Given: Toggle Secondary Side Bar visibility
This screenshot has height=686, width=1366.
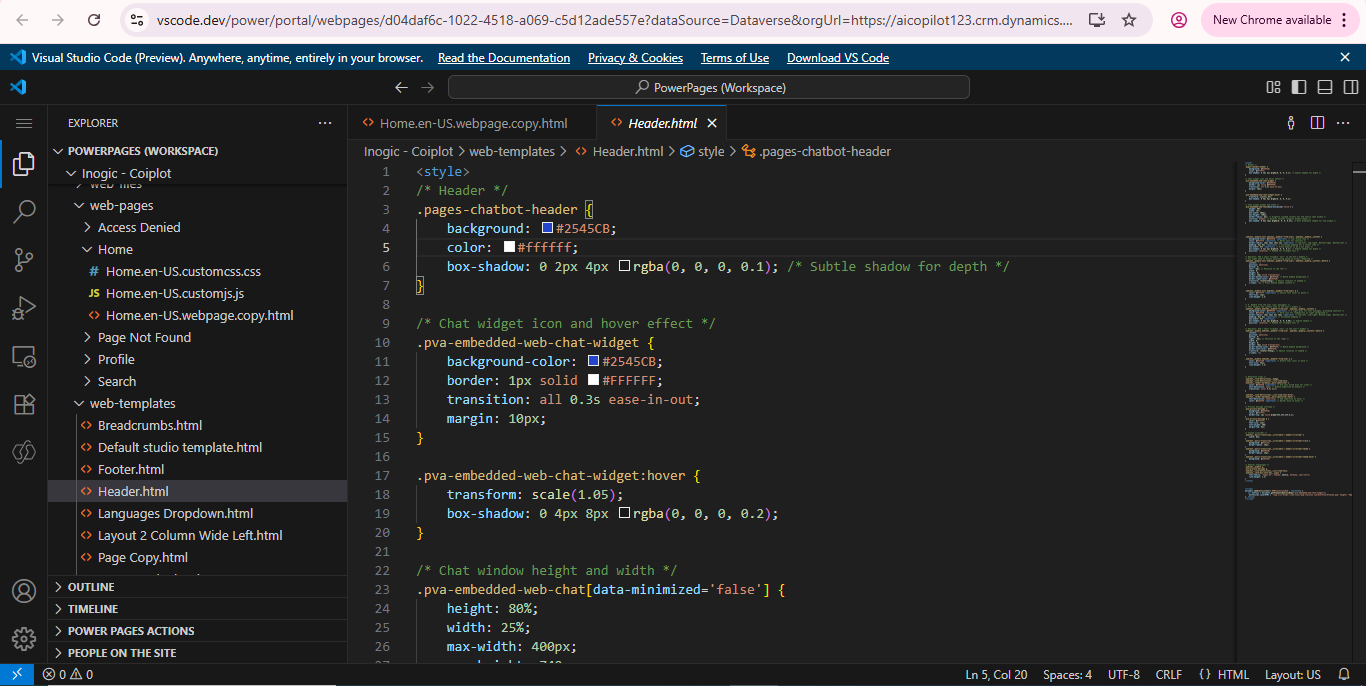Looking at the screenshot, I should click(x=1351, y=87).
